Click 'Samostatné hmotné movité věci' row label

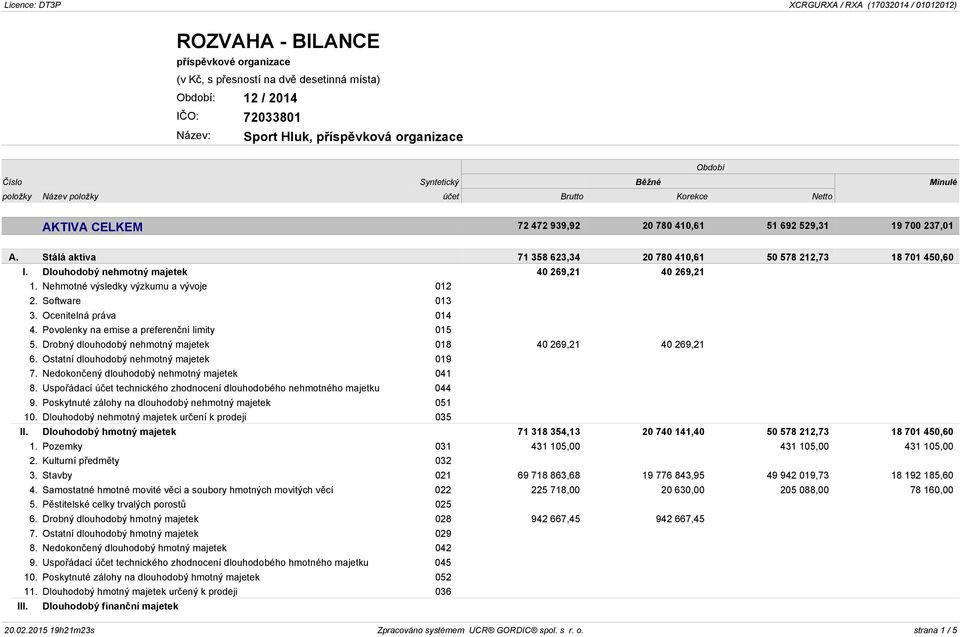tap(188, 490)
